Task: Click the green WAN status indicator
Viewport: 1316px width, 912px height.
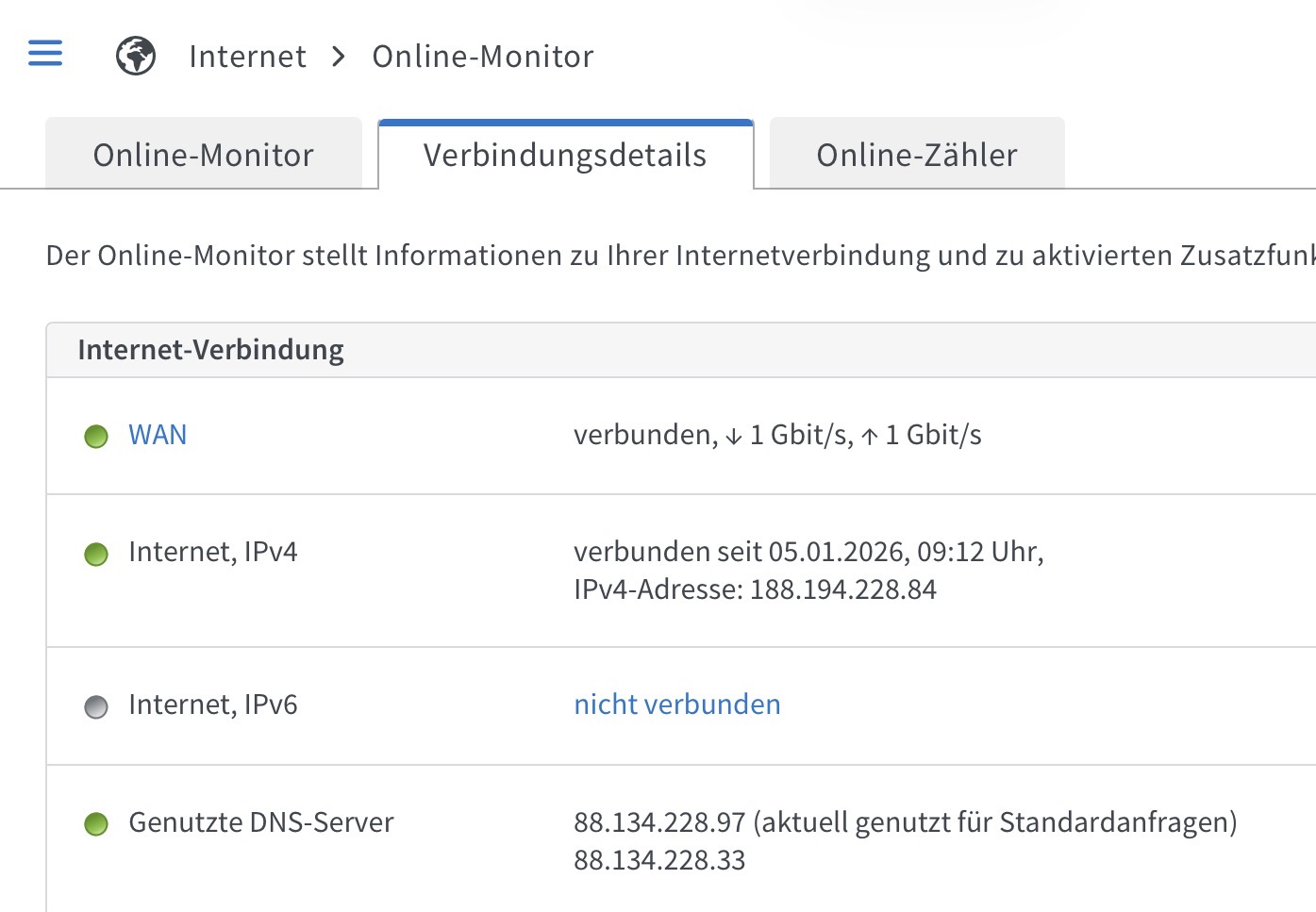Action: 96,437
